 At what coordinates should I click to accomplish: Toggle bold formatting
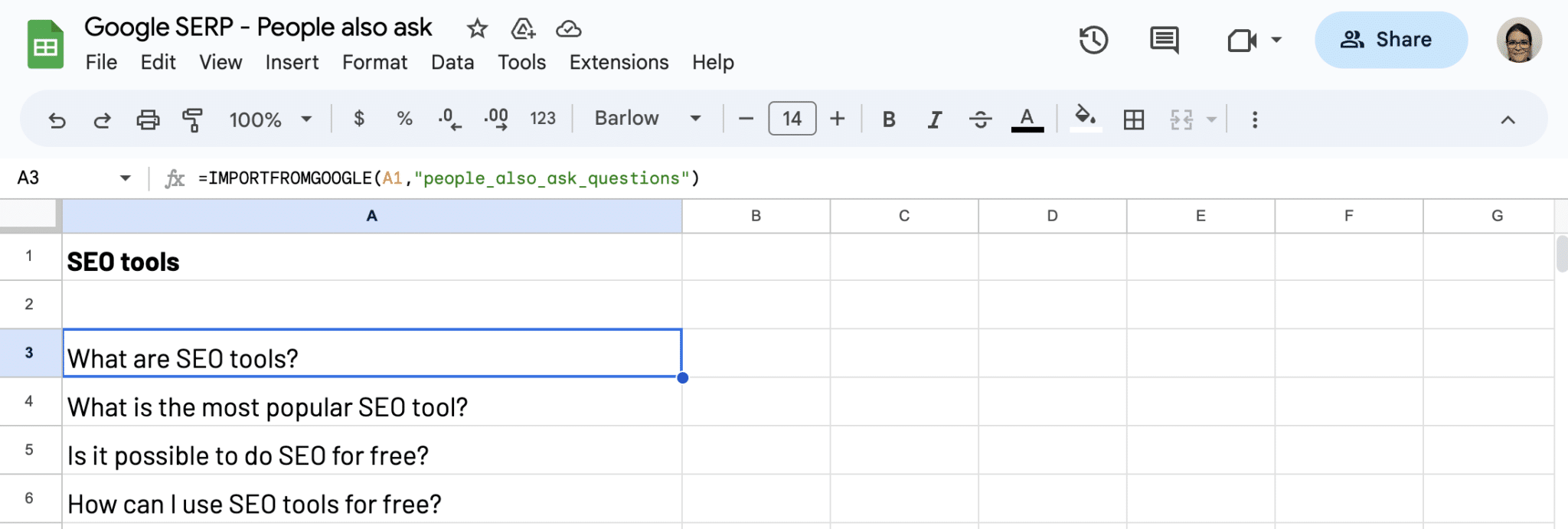(x=889, y=119)
